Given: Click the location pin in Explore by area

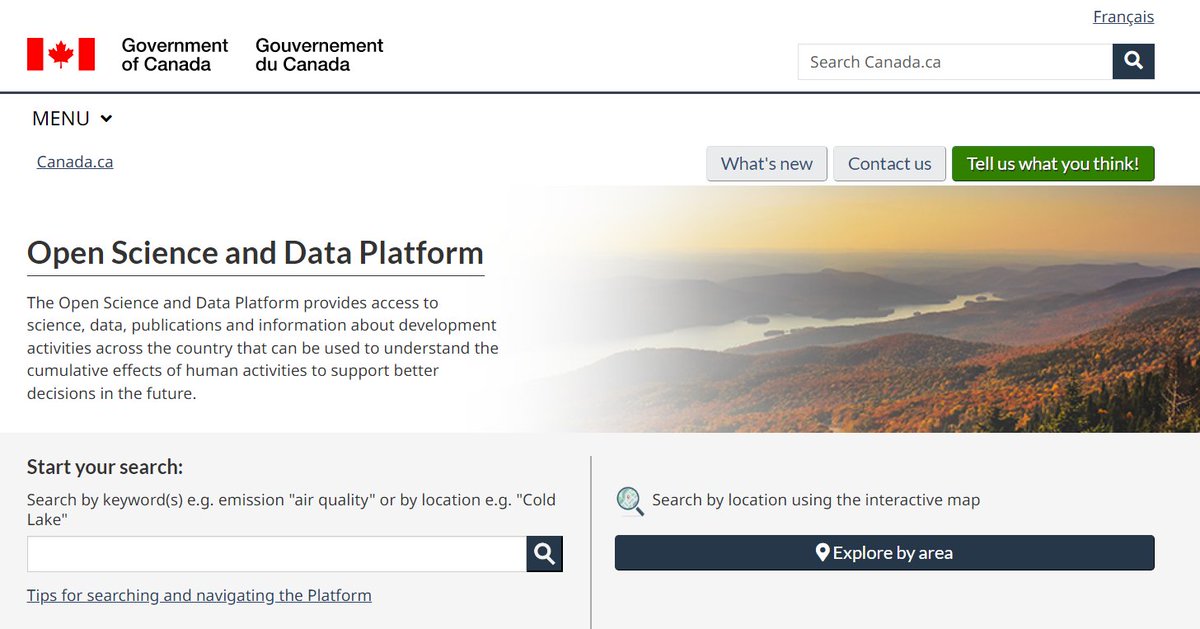Looking at the screenshot, I should (x=822, y=553).
